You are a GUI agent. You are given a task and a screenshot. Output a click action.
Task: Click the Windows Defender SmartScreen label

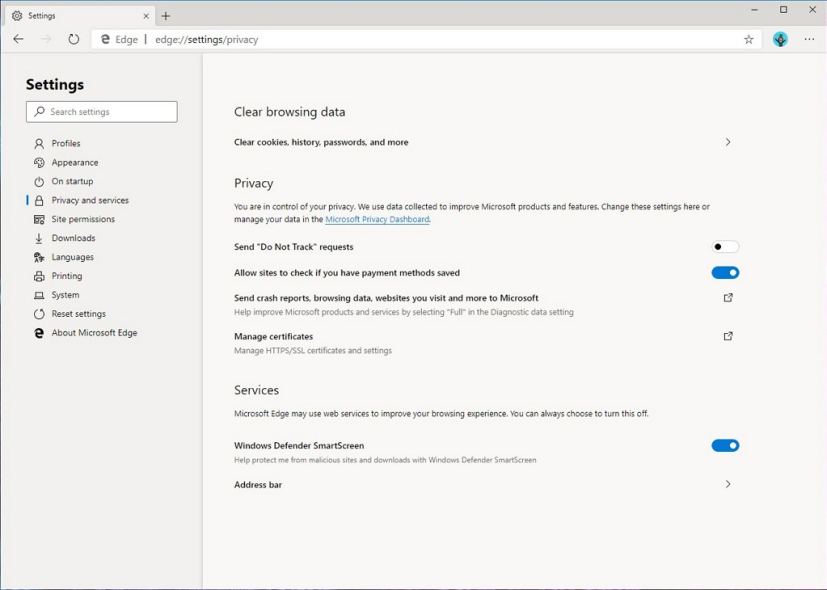click(x=299, y=446)
